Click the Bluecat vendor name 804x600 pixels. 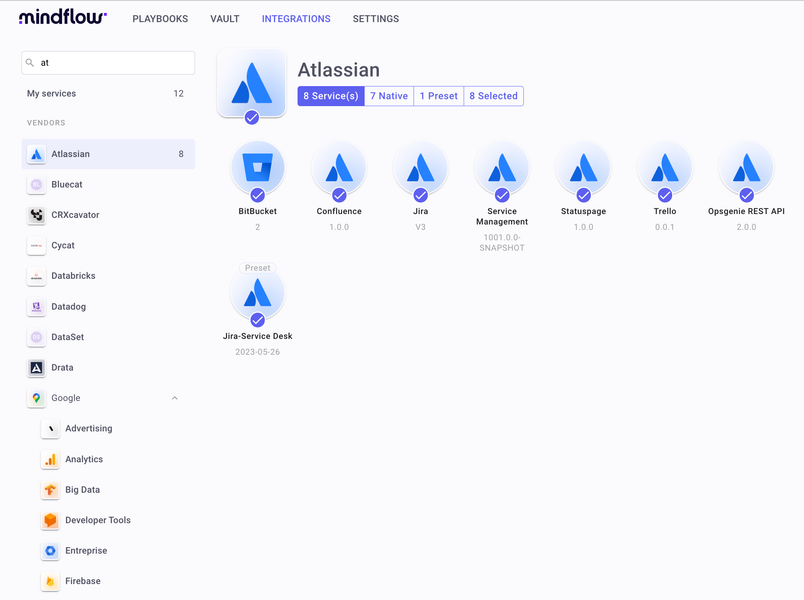tap(67, 185)
